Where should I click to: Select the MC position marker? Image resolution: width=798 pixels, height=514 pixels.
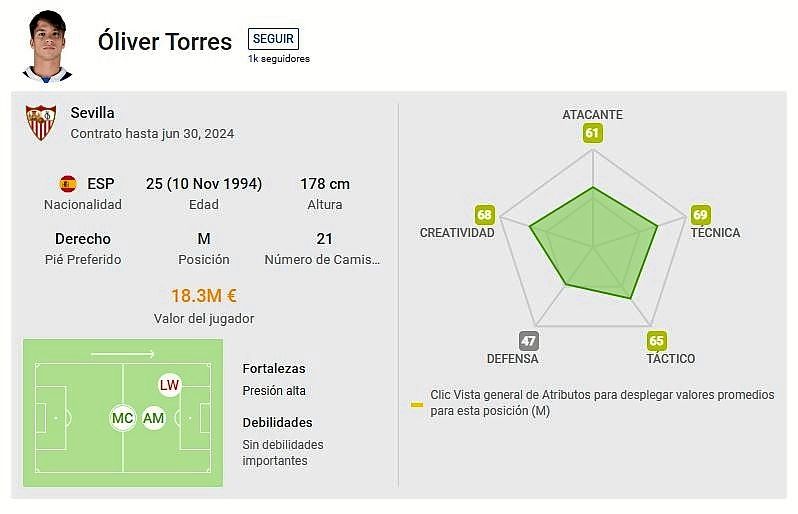click(123, 418)
